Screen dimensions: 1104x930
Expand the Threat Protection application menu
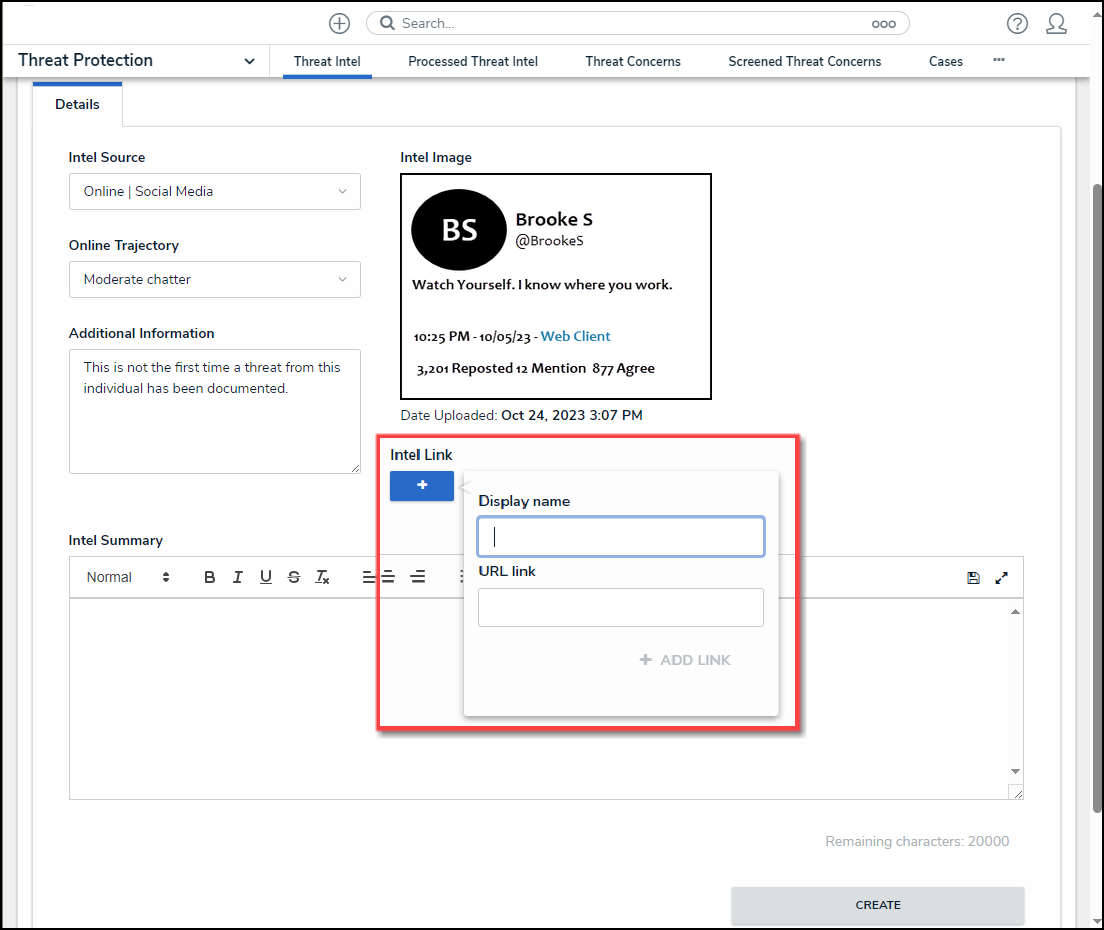pyautogui.click(x=249, y=61)
